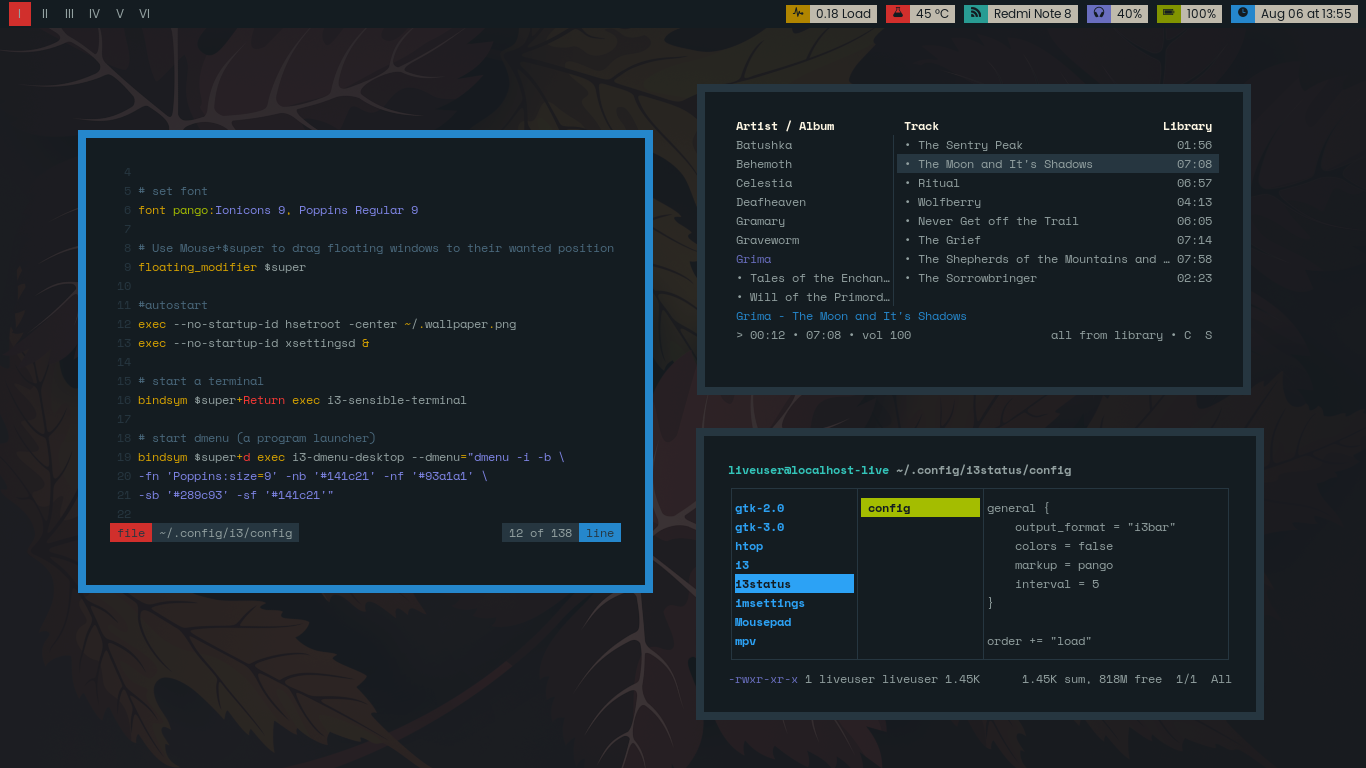The image size is (1366, 768).
Task: Click the Redmi Note 8 network icon
Action: click(x=975, y=14)
